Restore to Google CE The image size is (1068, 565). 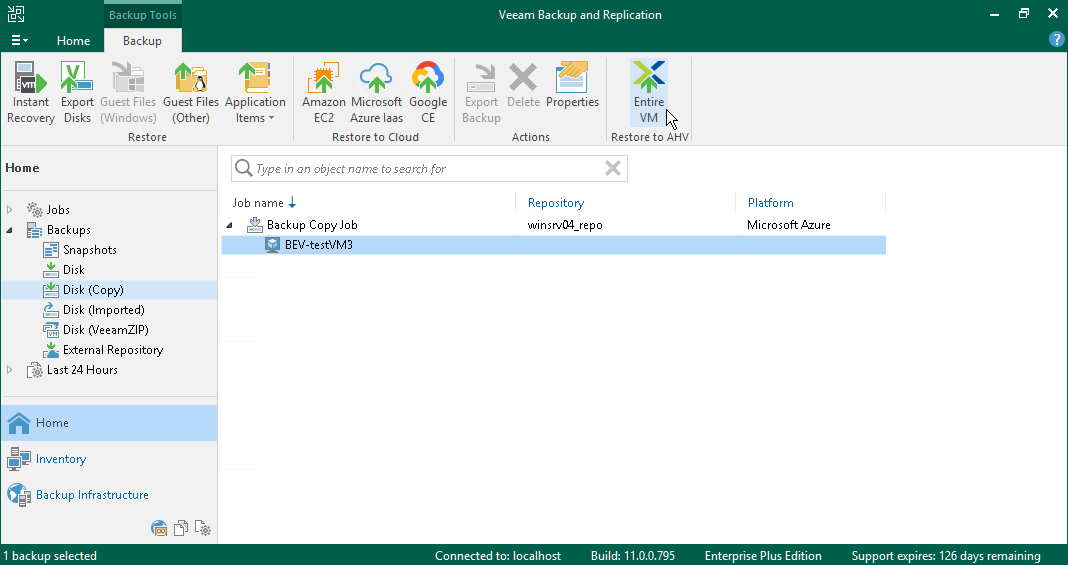point(428,93)
